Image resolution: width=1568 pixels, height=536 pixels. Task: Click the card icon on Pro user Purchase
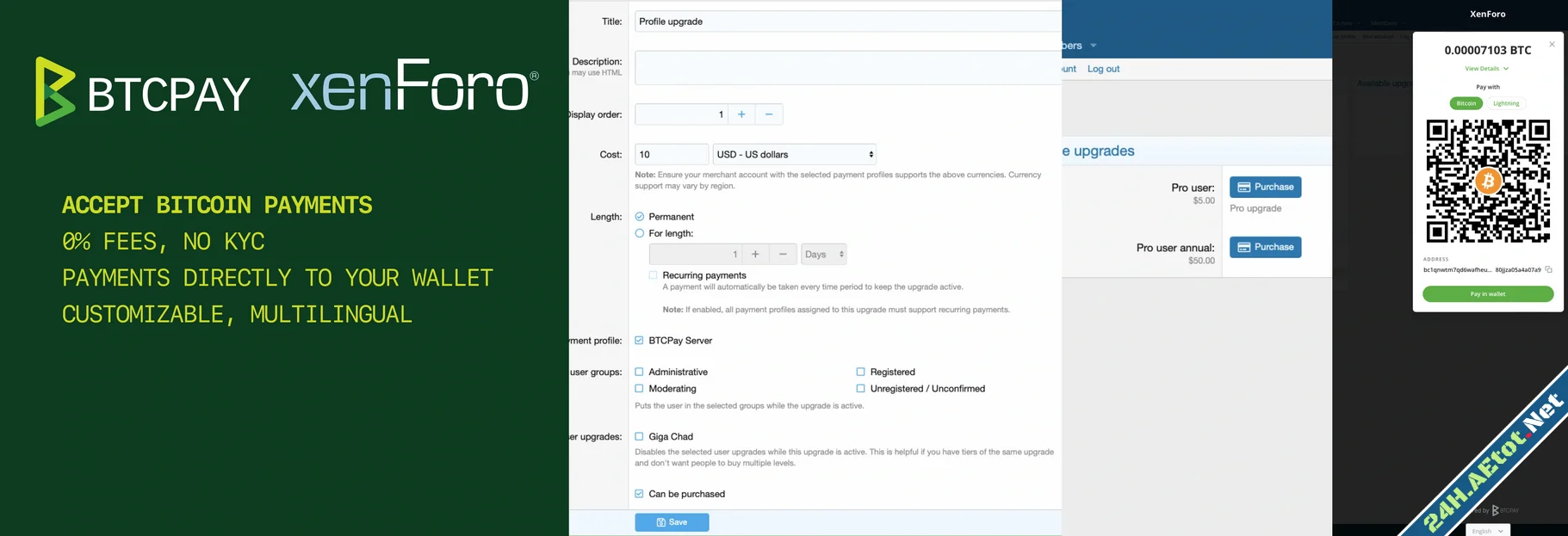coord(1243,188)
